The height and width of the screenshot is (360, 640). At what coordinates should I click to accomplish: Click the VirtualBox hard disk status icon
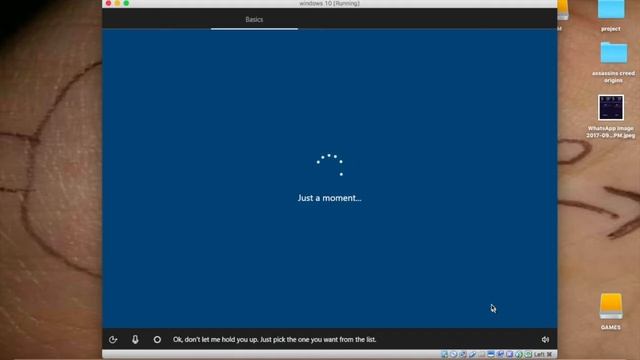(x=444, y=354)
